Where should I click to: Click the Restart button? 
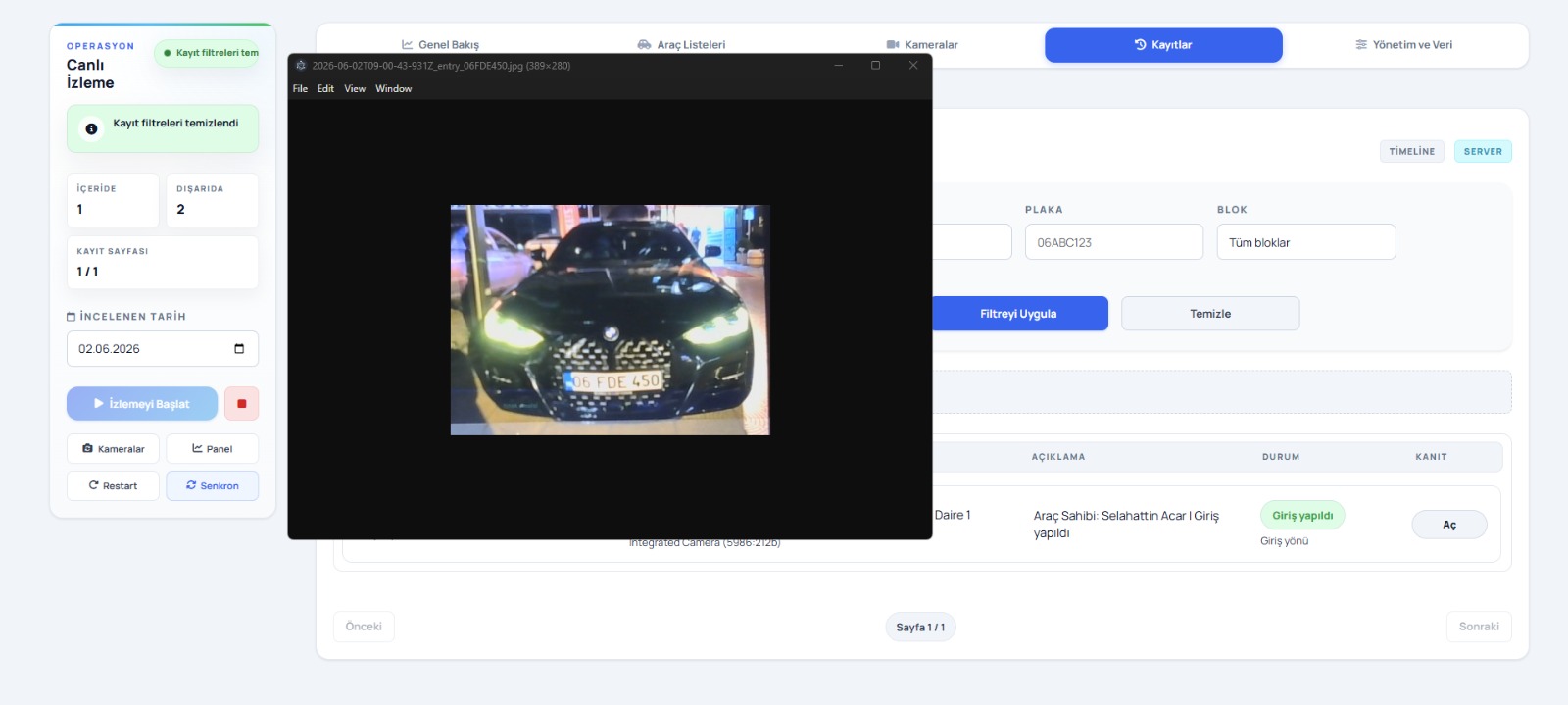pos(113,486)
